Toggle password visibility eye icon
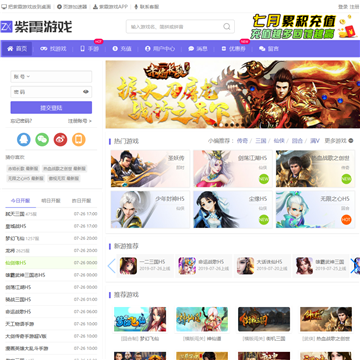360x360 pixels. pyautogui.click(x=86, y=92)
